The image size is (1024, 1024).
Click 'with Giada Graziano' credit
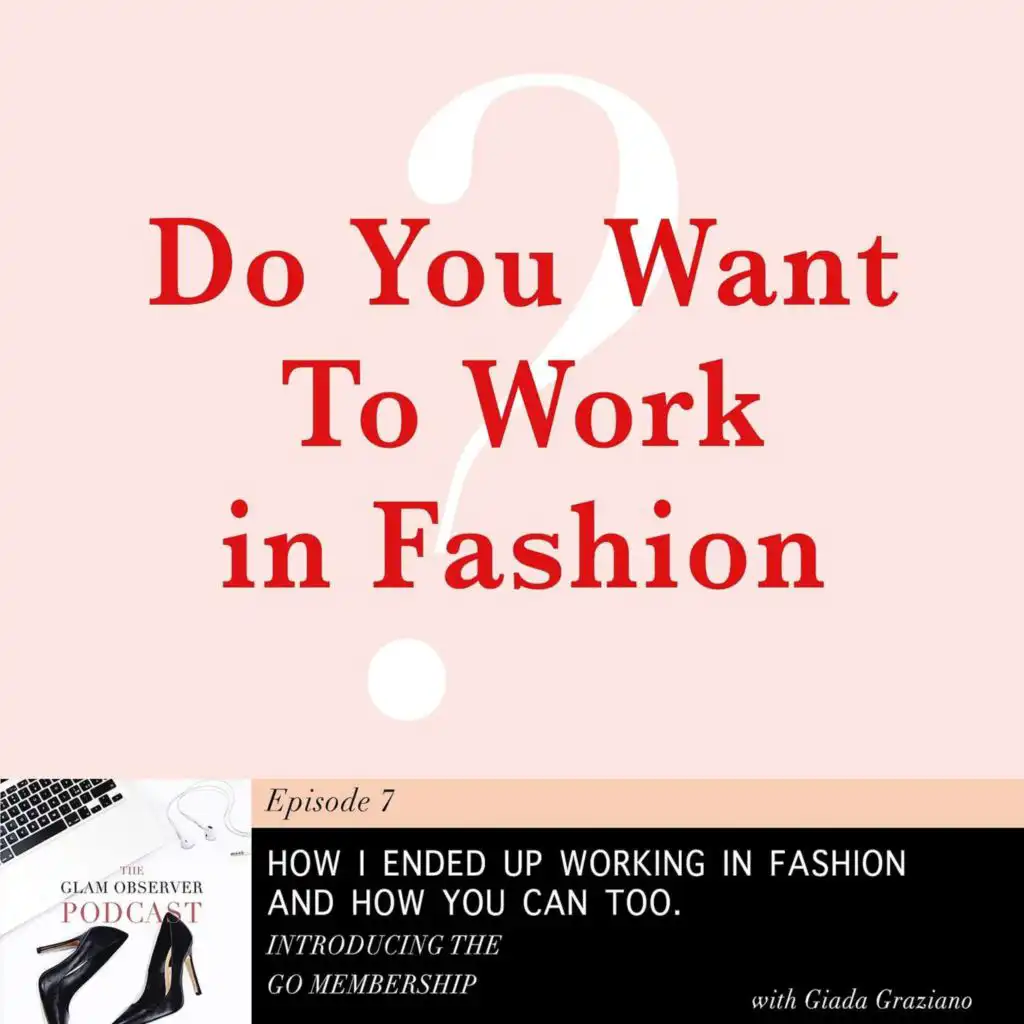(861, 1000)
